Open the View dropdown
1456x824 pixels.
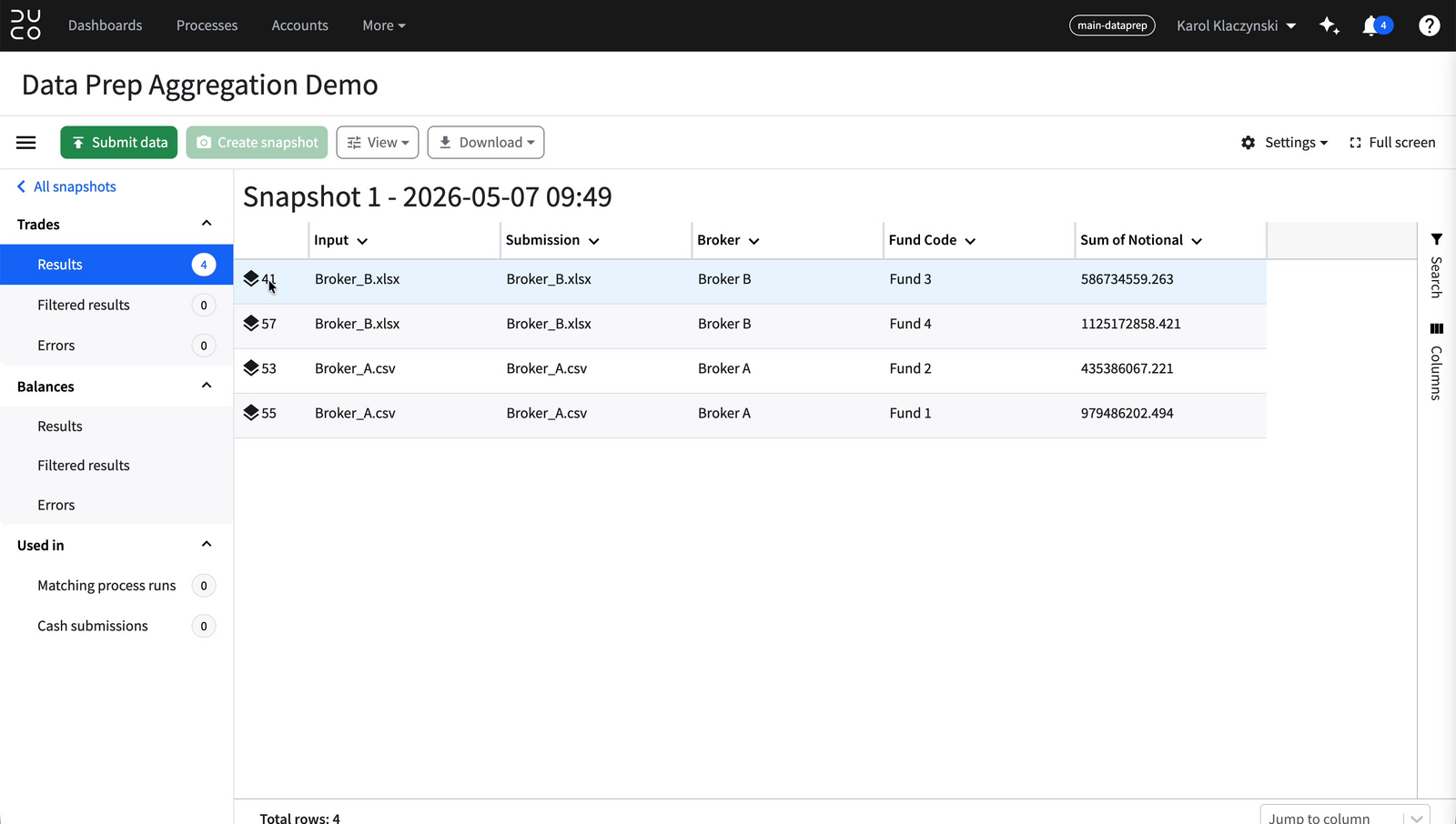tap(378, 143)
